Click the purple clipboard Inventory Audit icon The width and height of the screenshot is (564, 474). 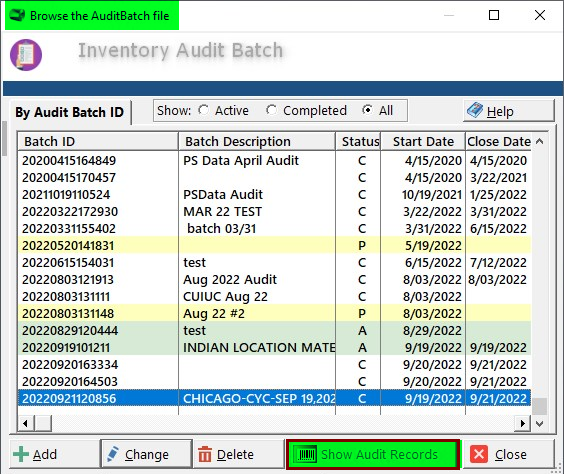click(x=26, y=55)
